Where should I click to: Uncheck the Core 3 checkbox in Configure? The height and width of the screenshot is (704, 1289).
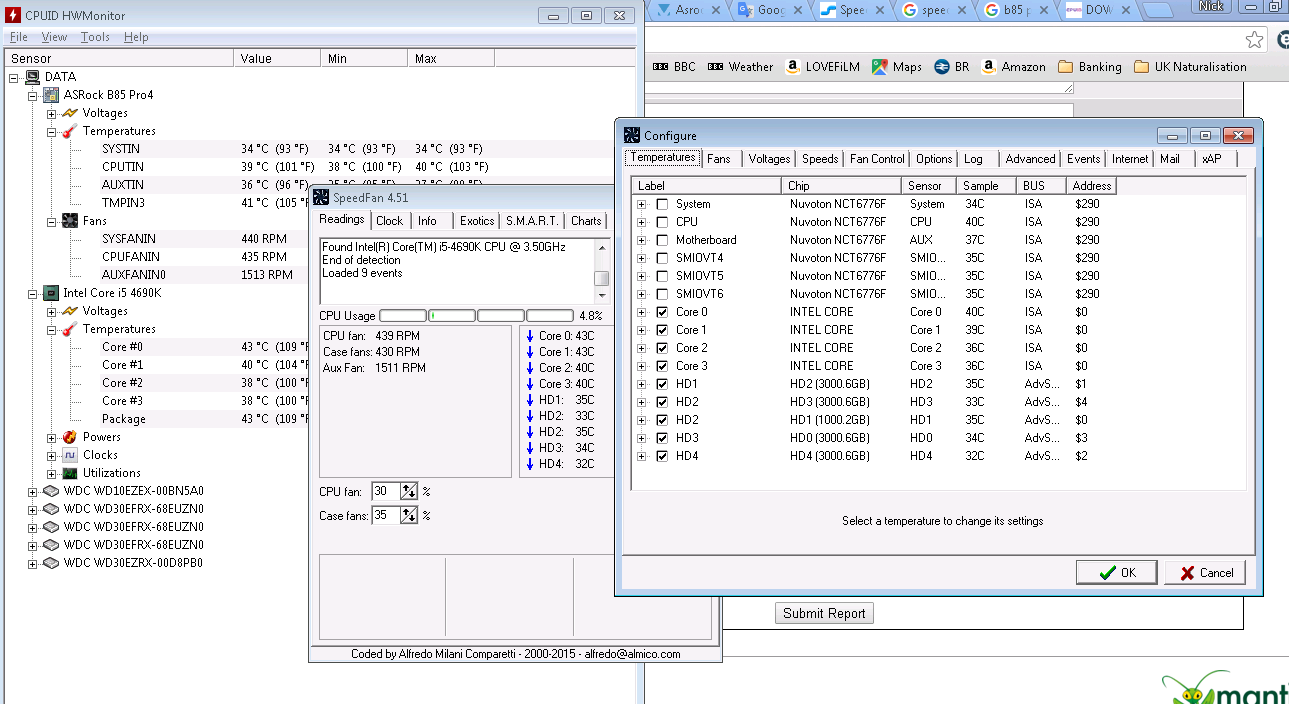(x=662, y=366)
